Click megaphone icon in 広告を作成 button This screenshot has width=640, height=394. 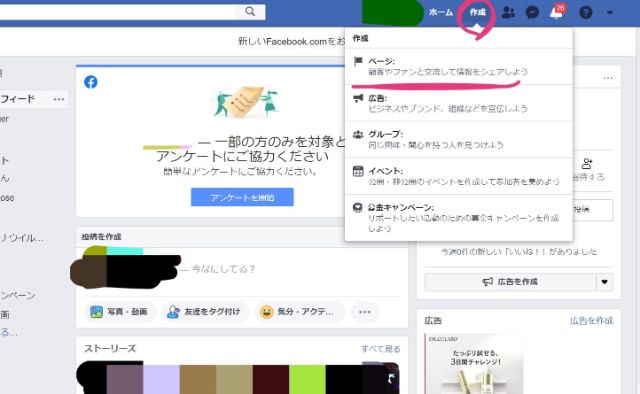click(x=488, y=282)
